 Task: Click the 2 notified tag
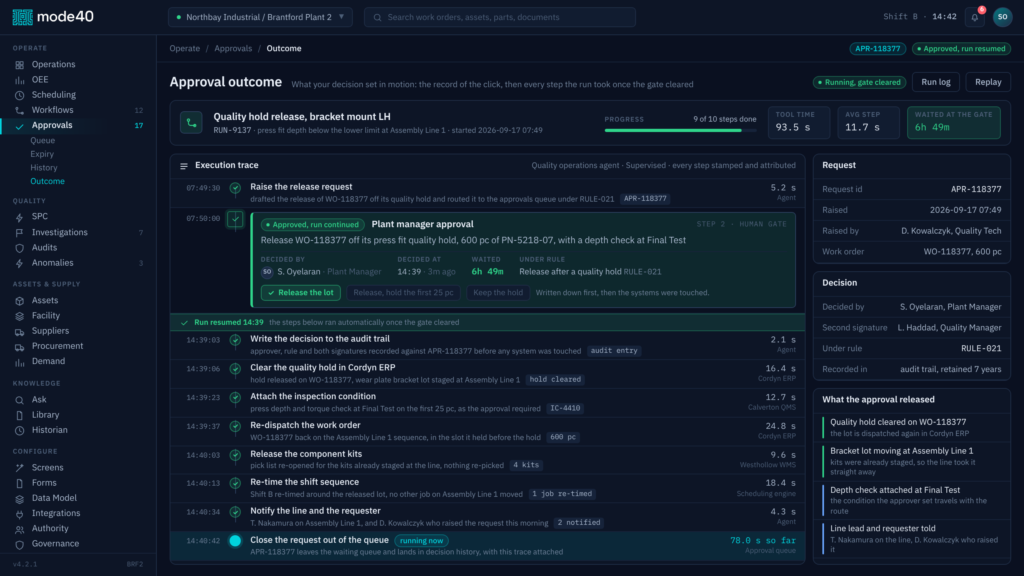pos(579,522)
